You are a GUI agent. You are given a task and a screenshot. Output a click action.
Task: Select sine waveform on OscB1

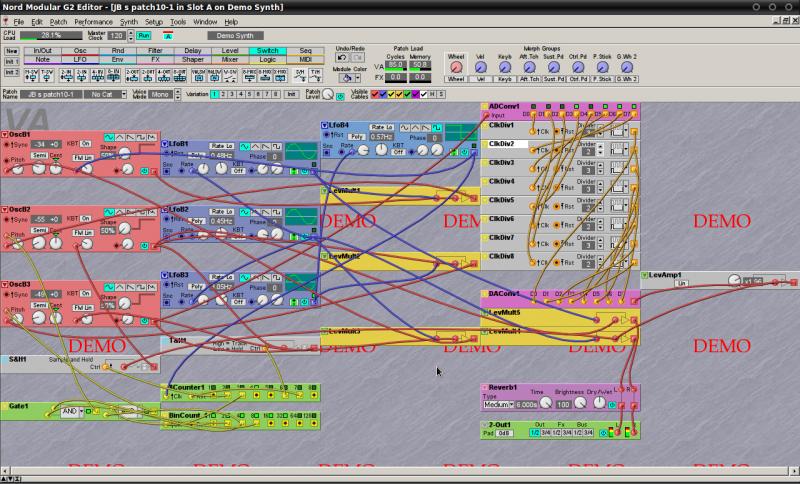(x=109, y=138)
